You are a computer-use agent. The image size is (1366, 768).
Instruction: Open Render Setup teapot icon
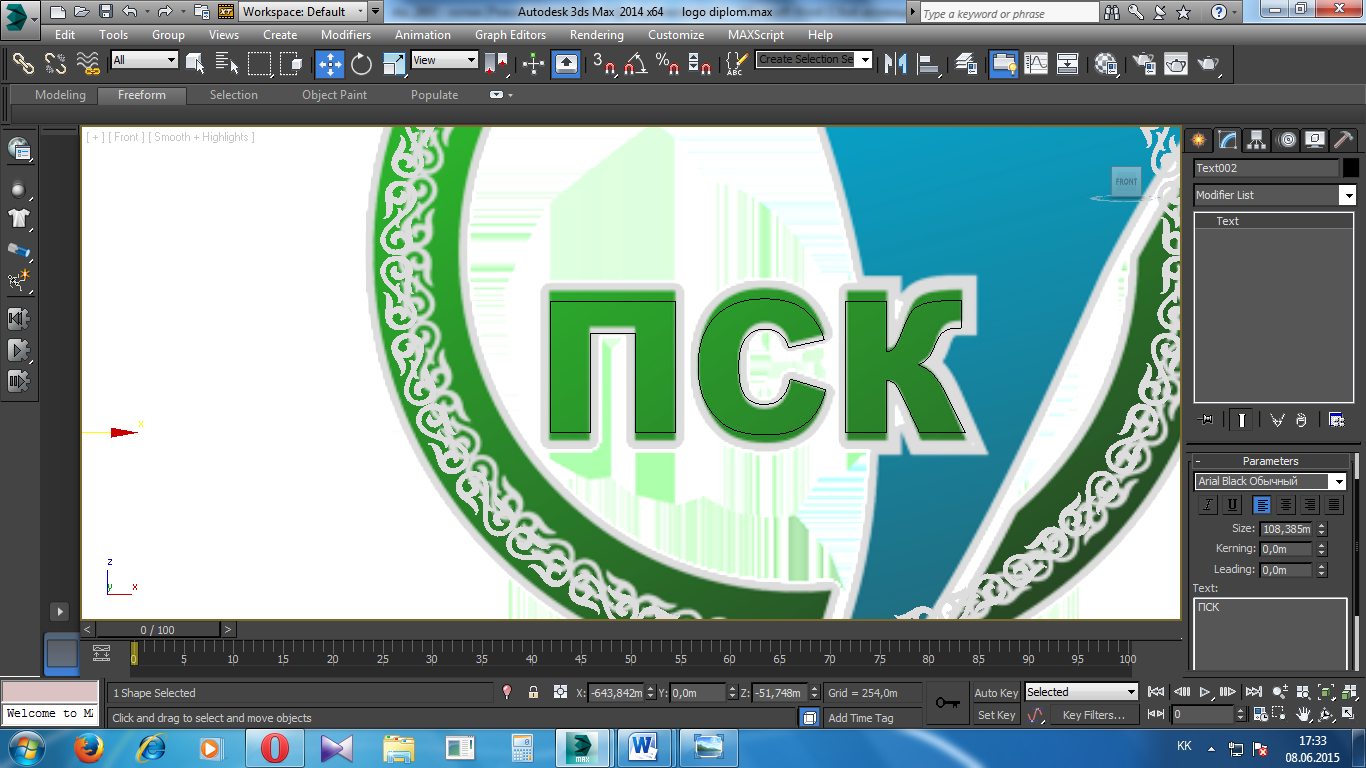click(x=1143, y=64)
